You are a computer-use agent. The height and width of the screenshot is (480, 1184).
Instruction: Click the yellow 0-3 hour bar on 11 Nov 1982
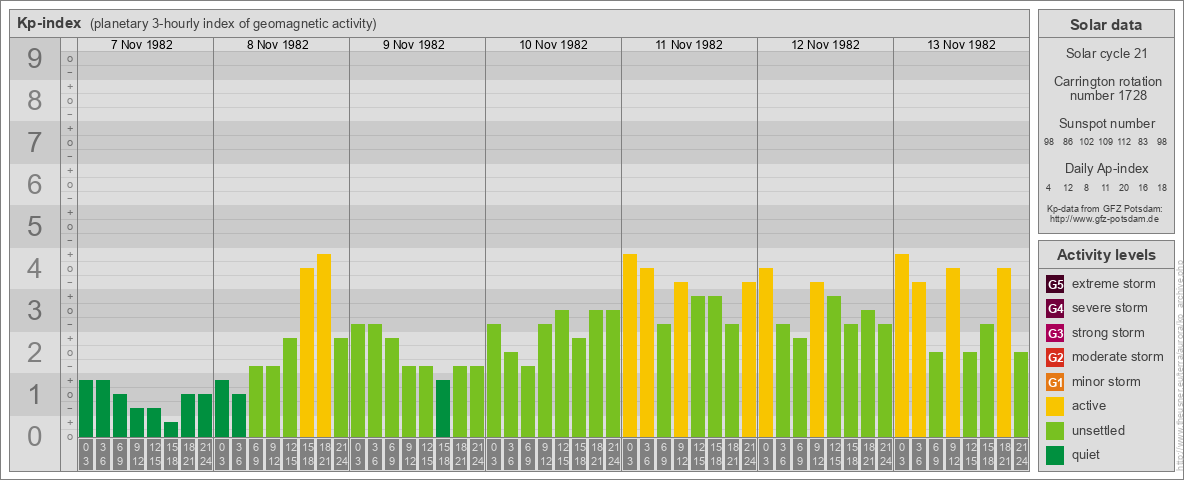point(630,346)
